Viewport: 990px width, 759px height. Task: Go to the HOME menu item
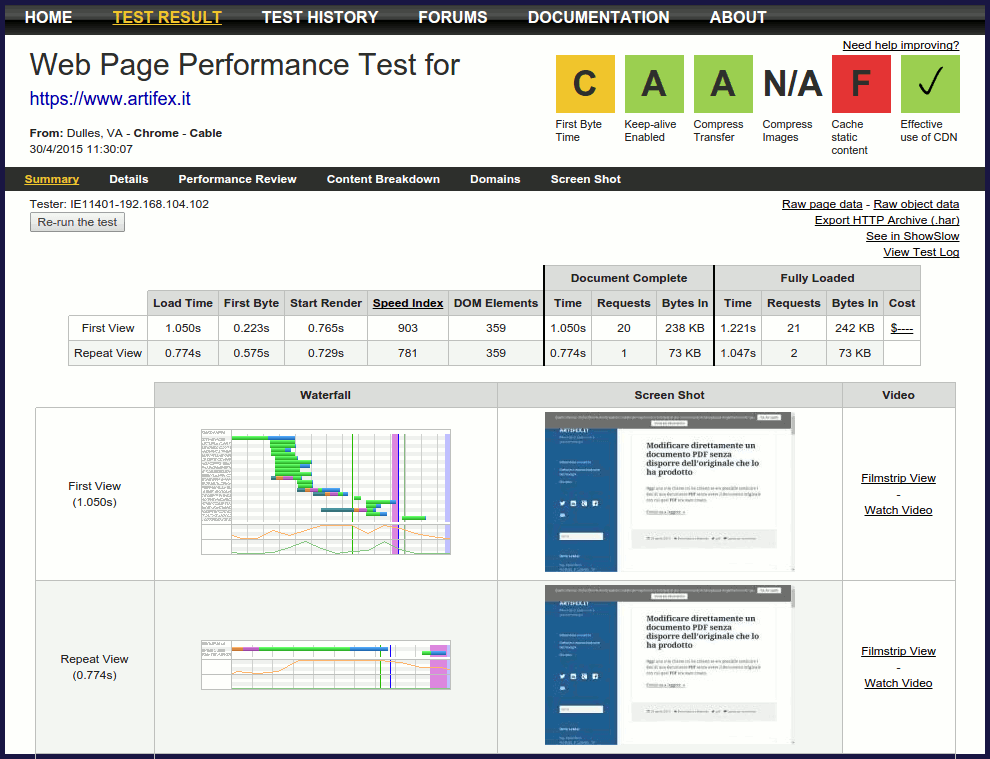[49, 17]
